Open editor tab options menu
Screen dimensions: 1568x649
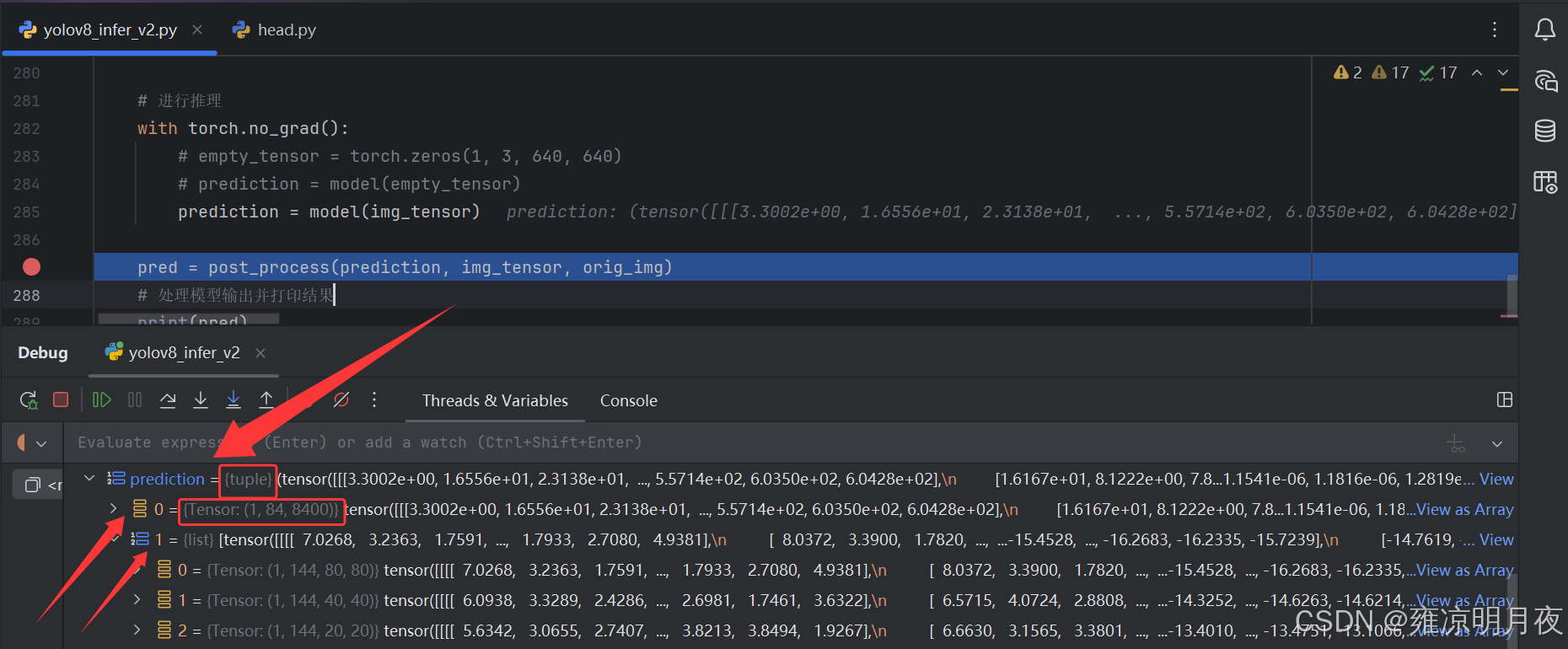1495,29
